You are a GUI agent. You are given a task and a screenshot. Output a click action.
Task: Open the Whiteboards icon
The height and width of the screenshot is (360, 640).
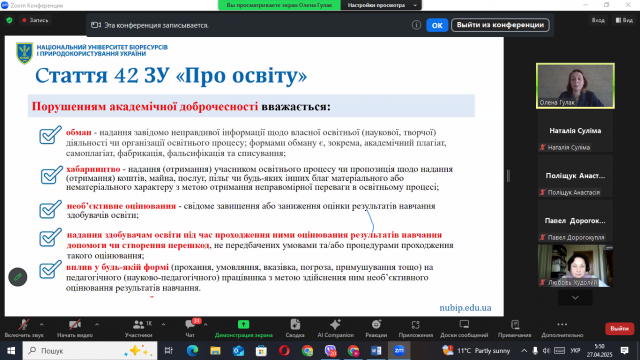pos(464,325)
